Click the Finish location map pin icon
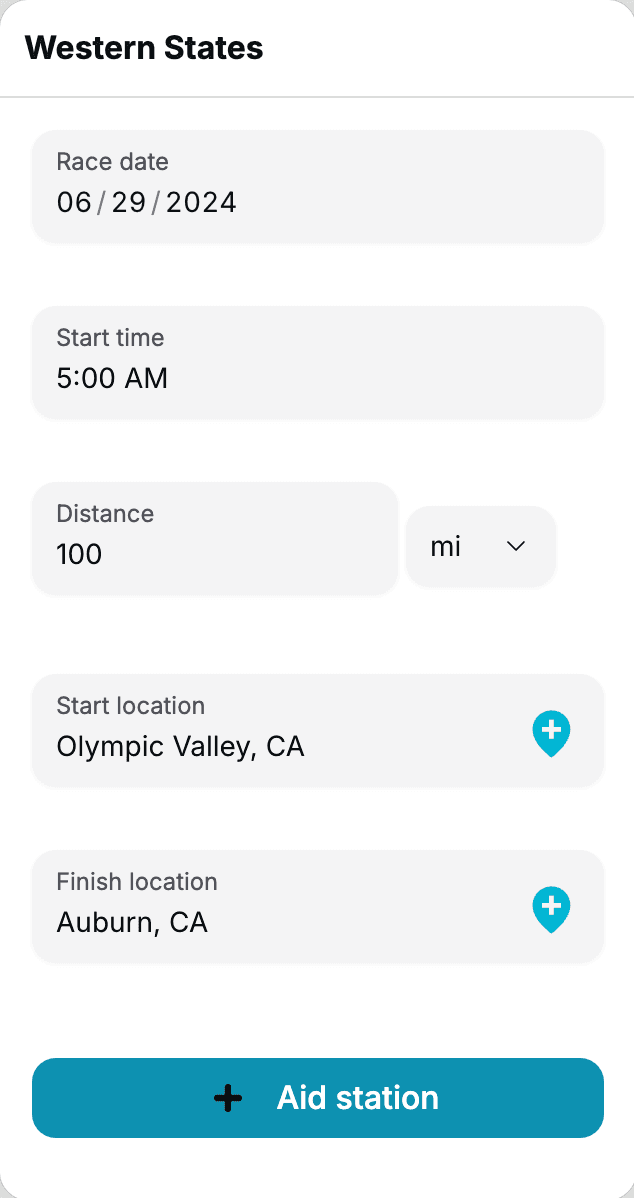Image resolution: width=634 pixels, height=1198 pixels. click(550, 909)
